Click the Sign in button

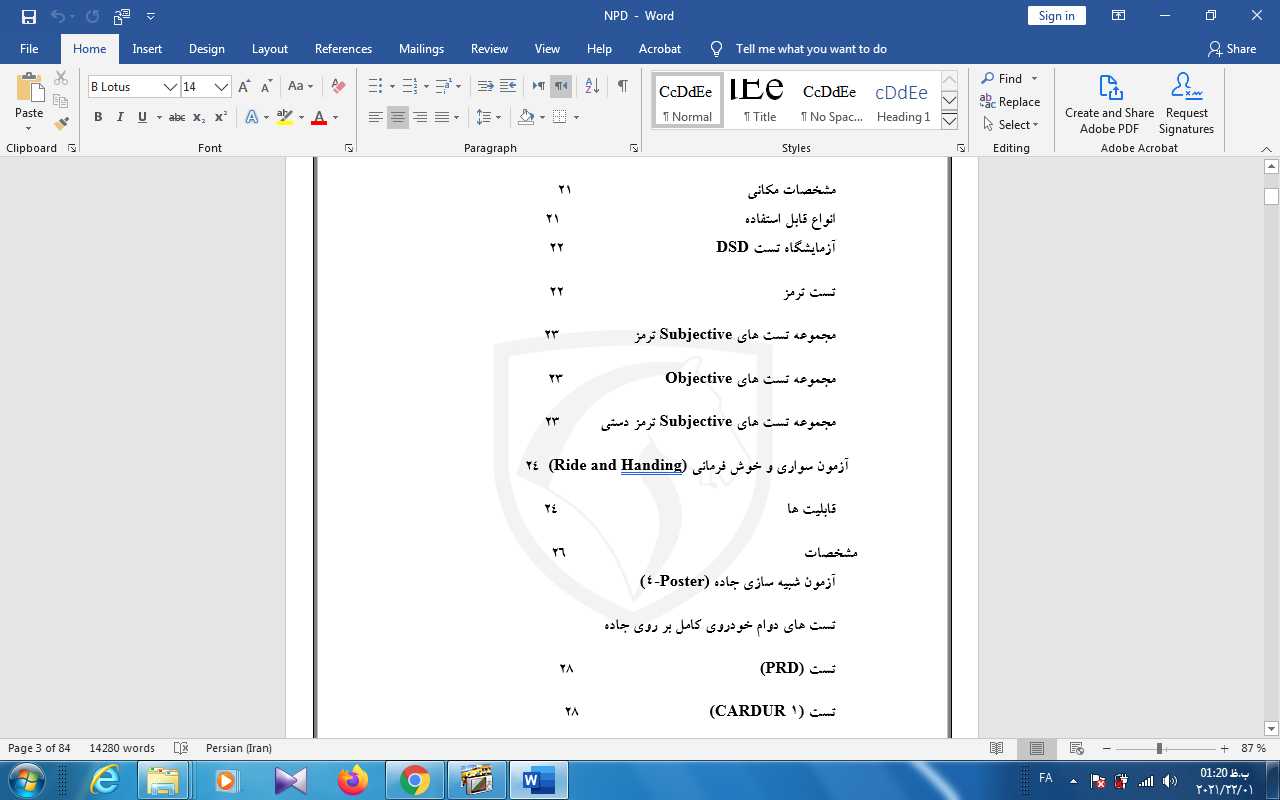point(1056,16)
